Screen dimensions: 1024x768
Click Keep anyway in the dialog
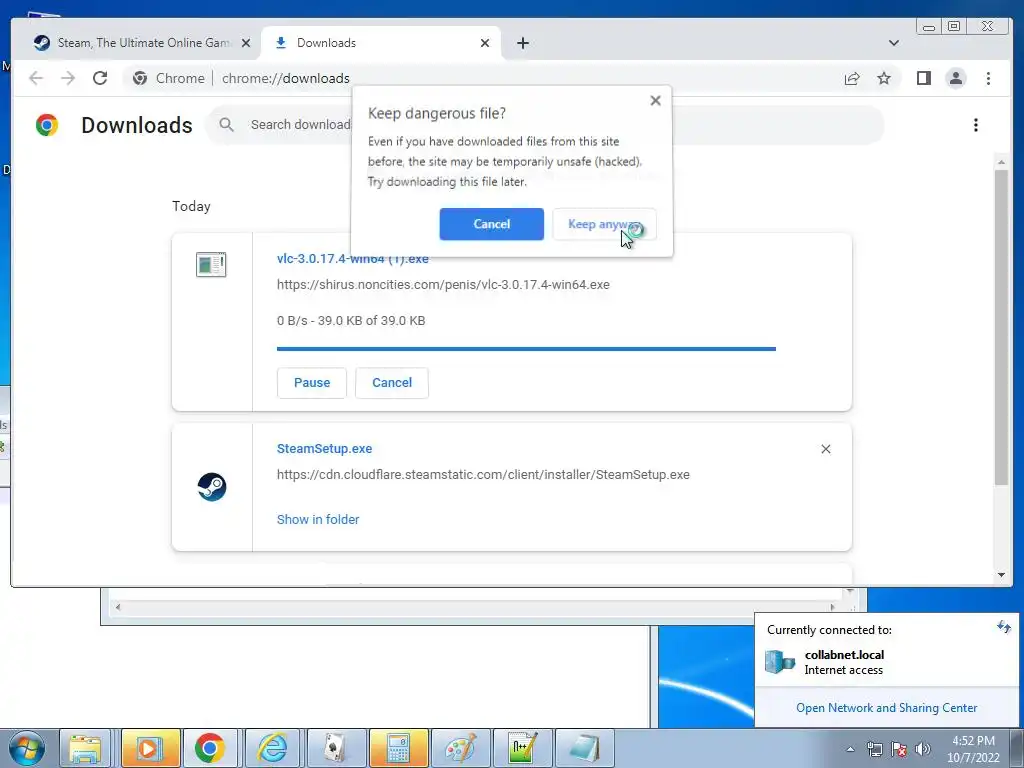coord(604,224)
